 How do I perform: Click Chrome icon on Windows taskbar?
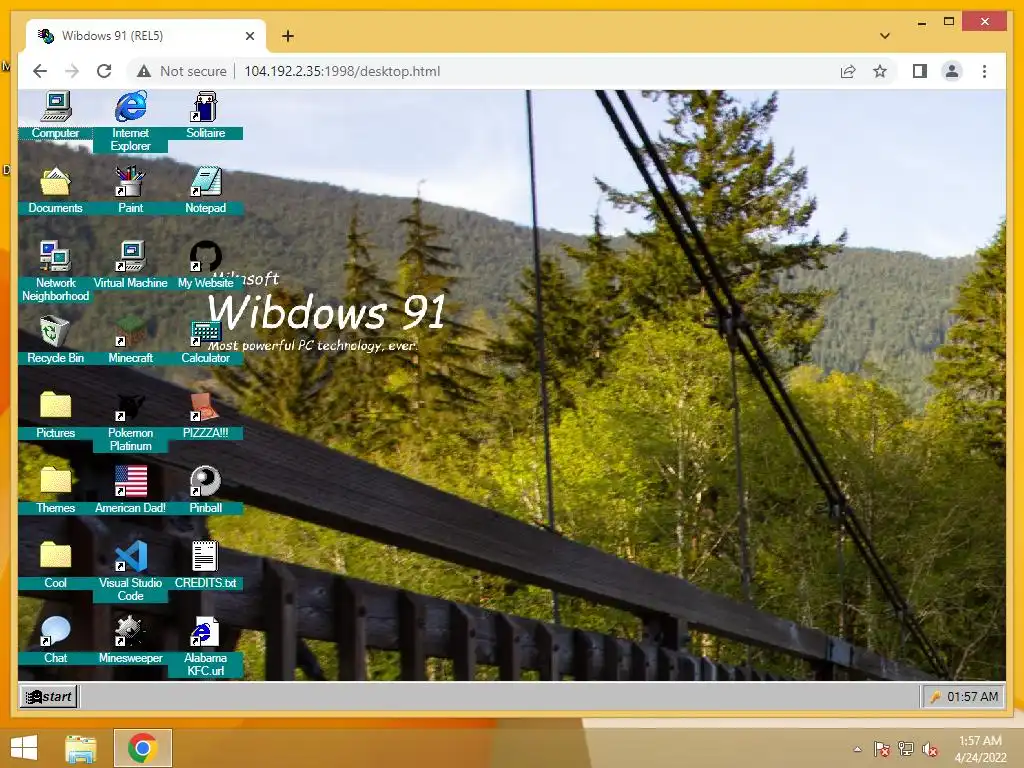pos(143,748)
